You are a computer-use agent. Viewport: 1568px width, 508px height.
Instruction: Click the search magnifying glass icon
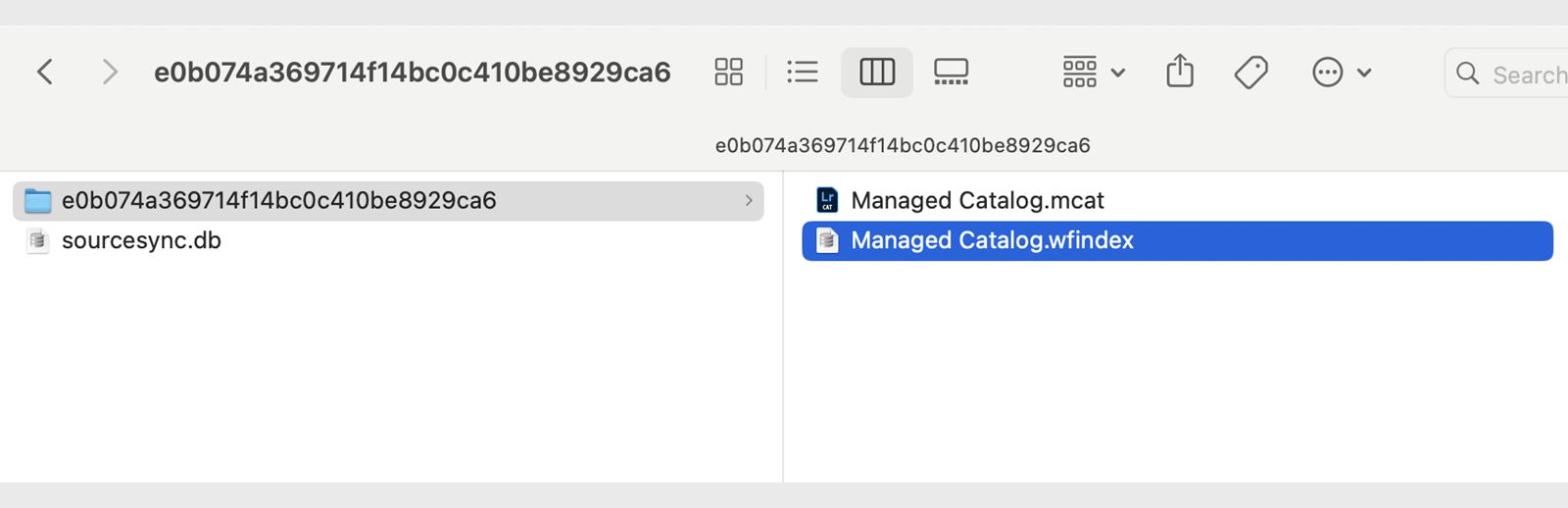[1467, 74]
